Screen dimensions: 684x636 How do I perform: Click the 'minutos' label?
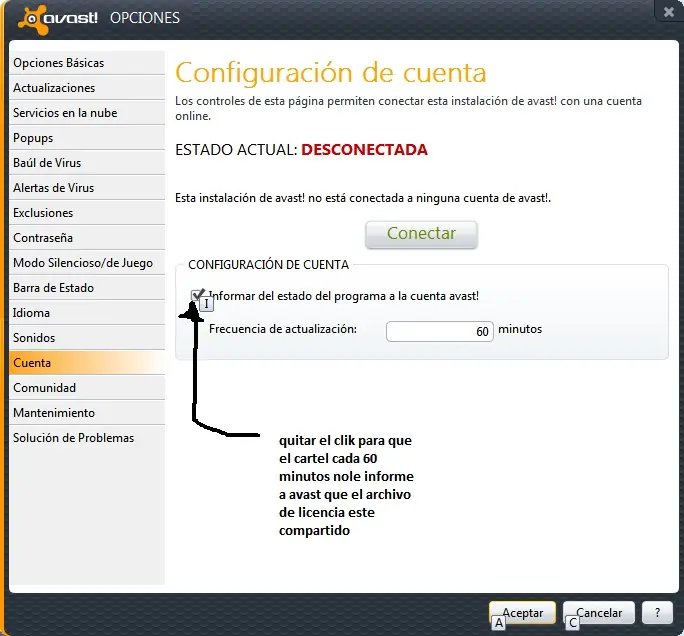click(x=520, y=329)
